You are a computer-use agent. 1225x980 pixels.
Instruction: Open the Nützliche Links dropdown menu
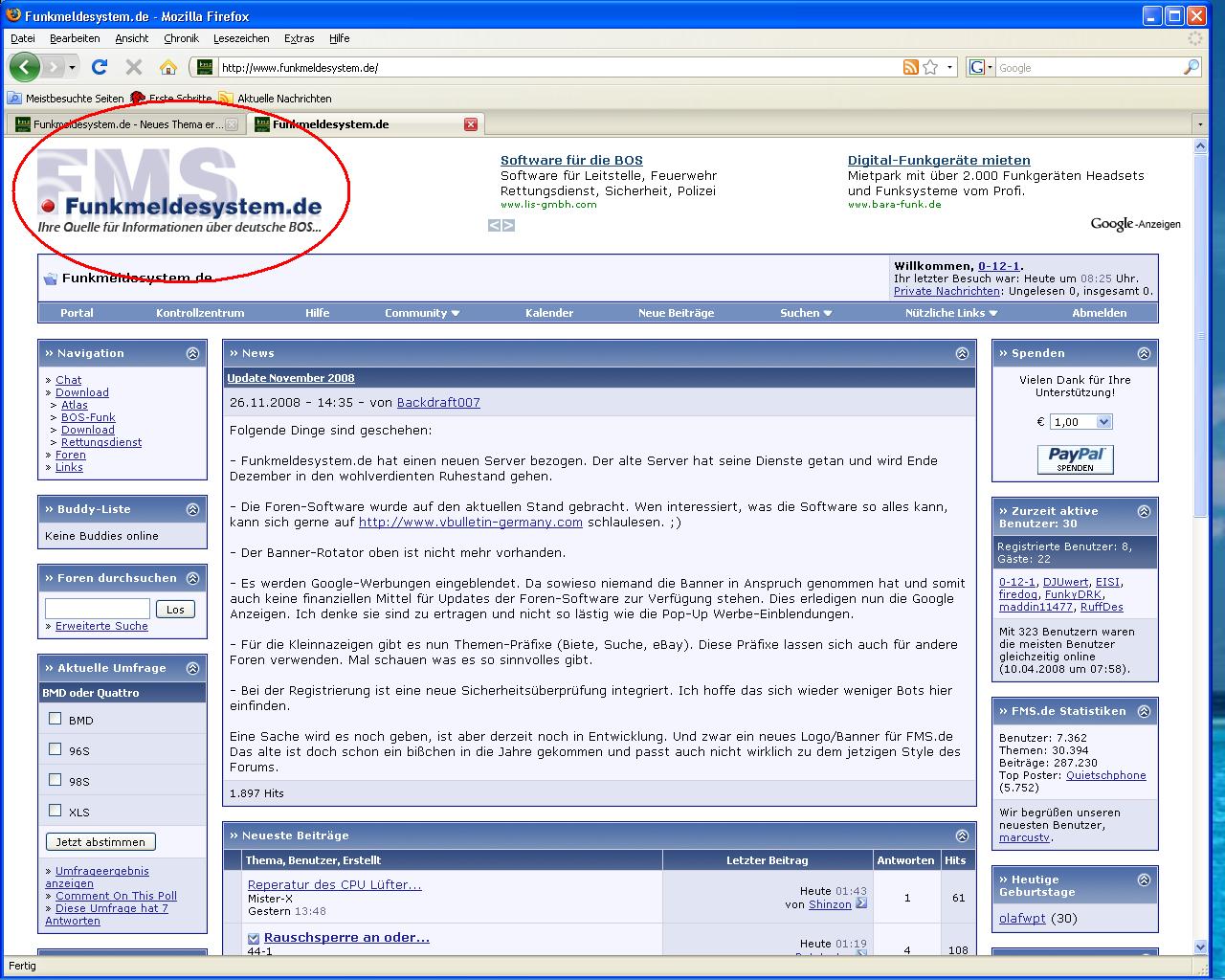point(951,313)
